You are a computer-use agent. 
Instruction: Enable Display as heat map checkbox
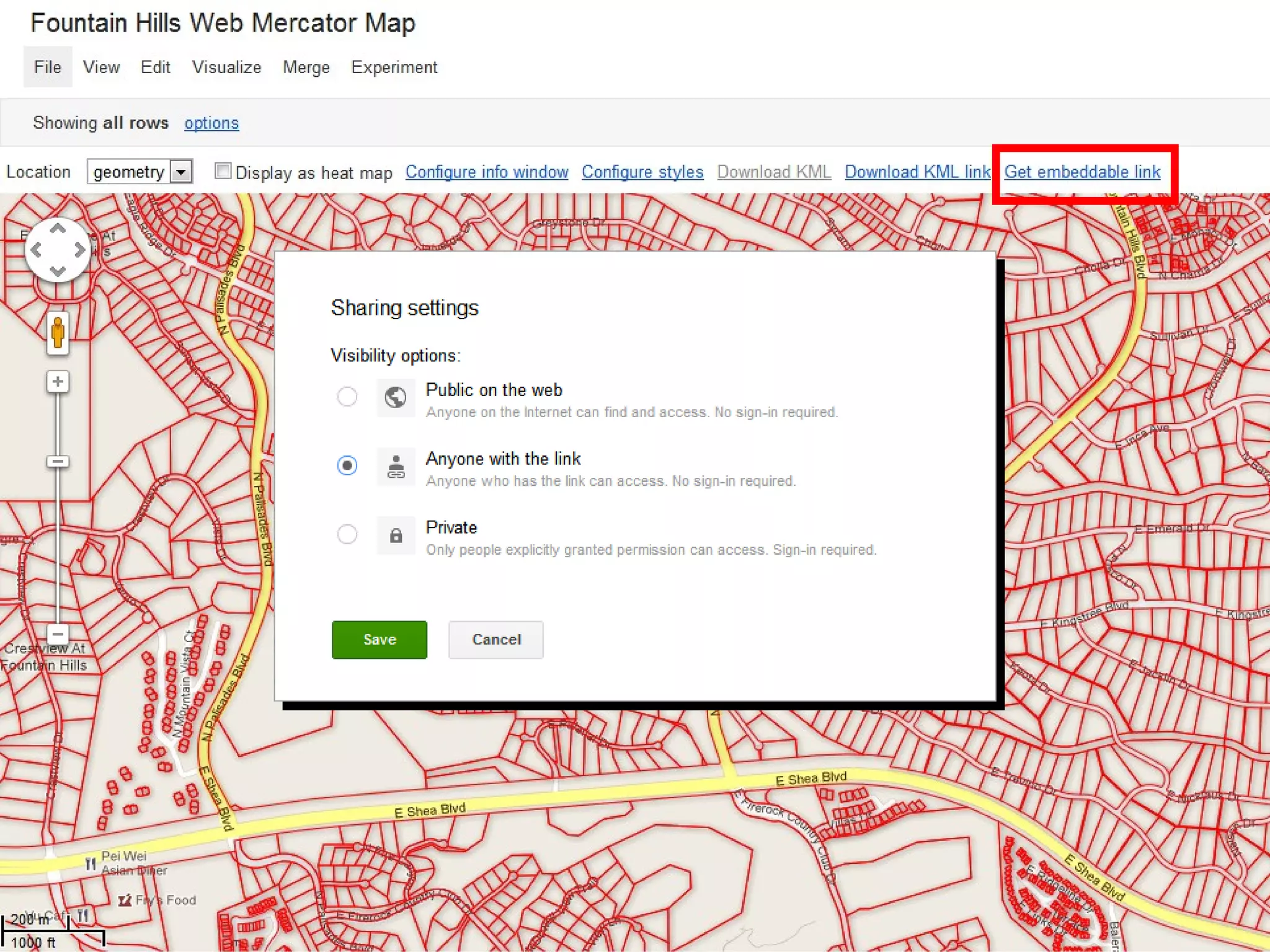(223, 170)
